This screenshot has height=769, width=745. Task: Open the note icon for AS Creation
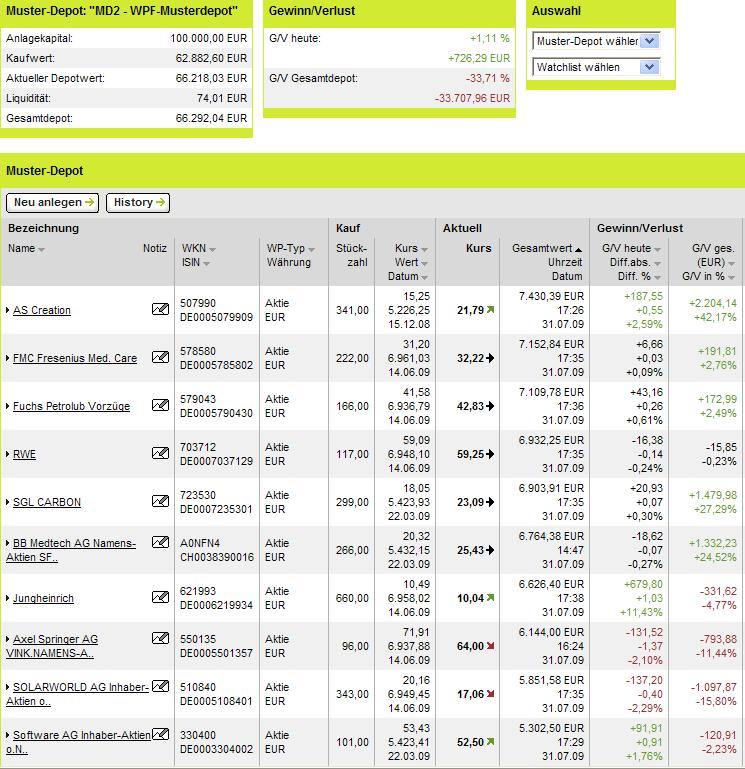160,309
